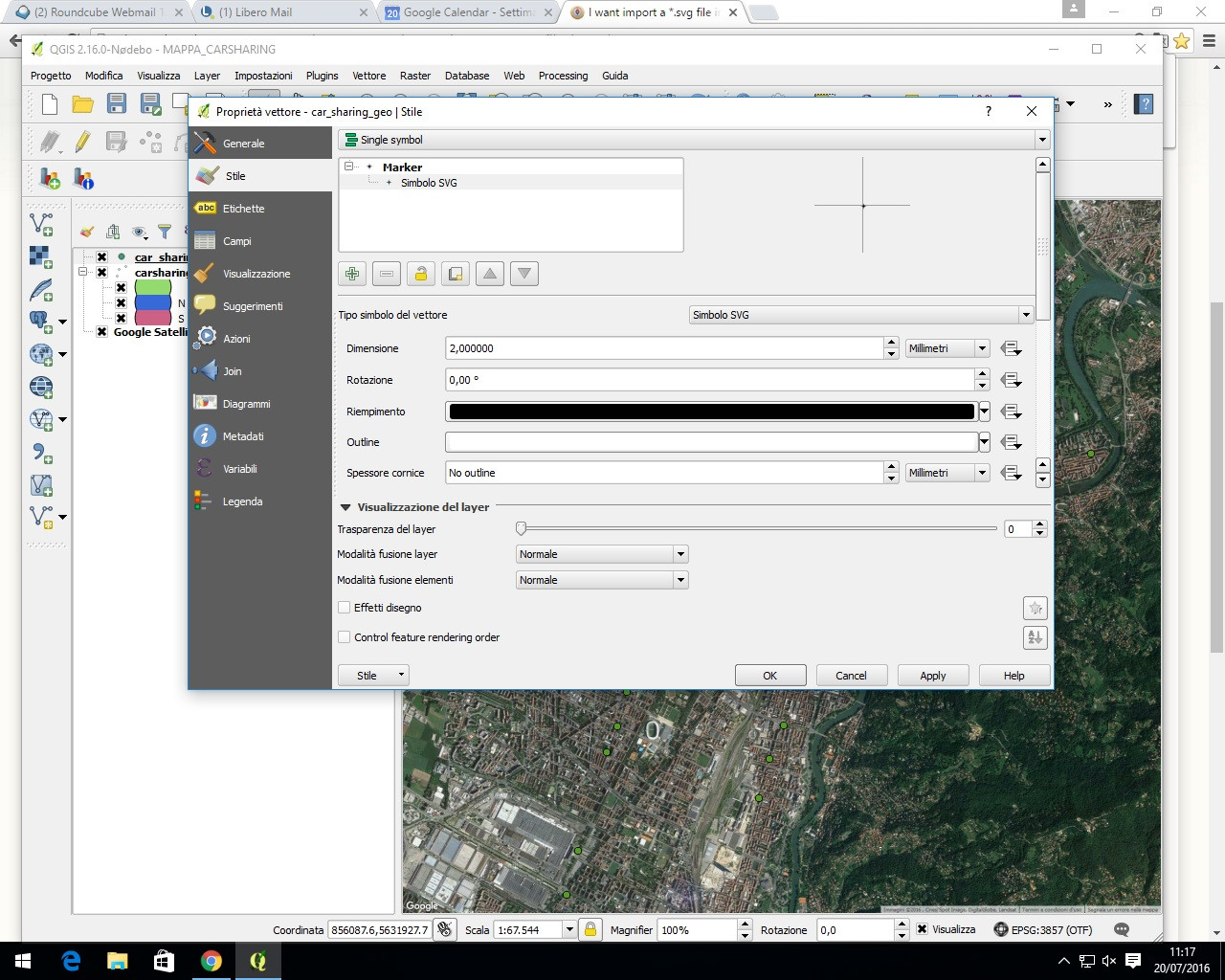
Task: Switch to the Etichette tab
Action: point(260,209)
